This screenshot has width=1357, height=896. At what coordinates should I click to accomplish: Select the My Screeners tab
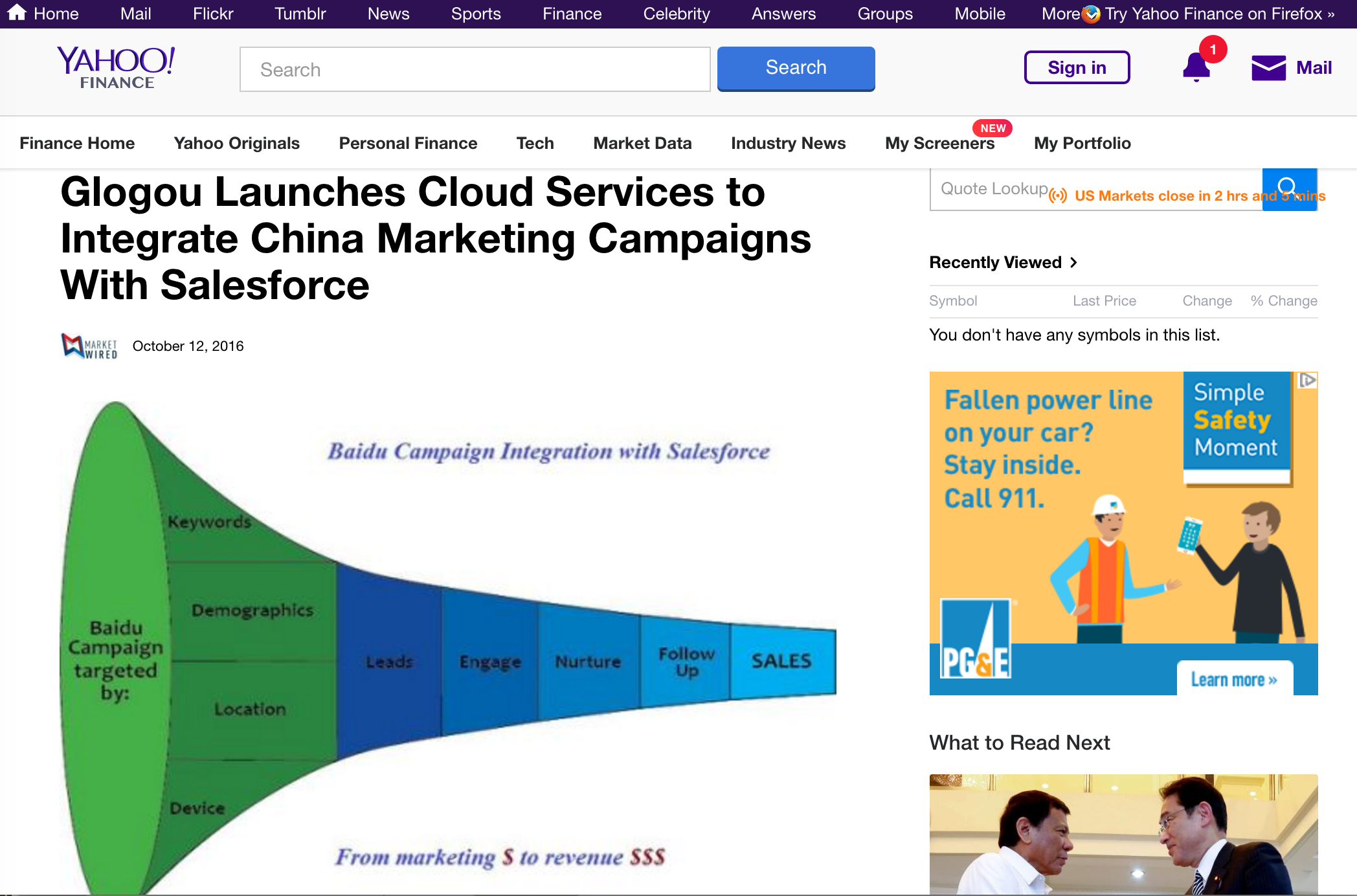[x=939, y=143]
